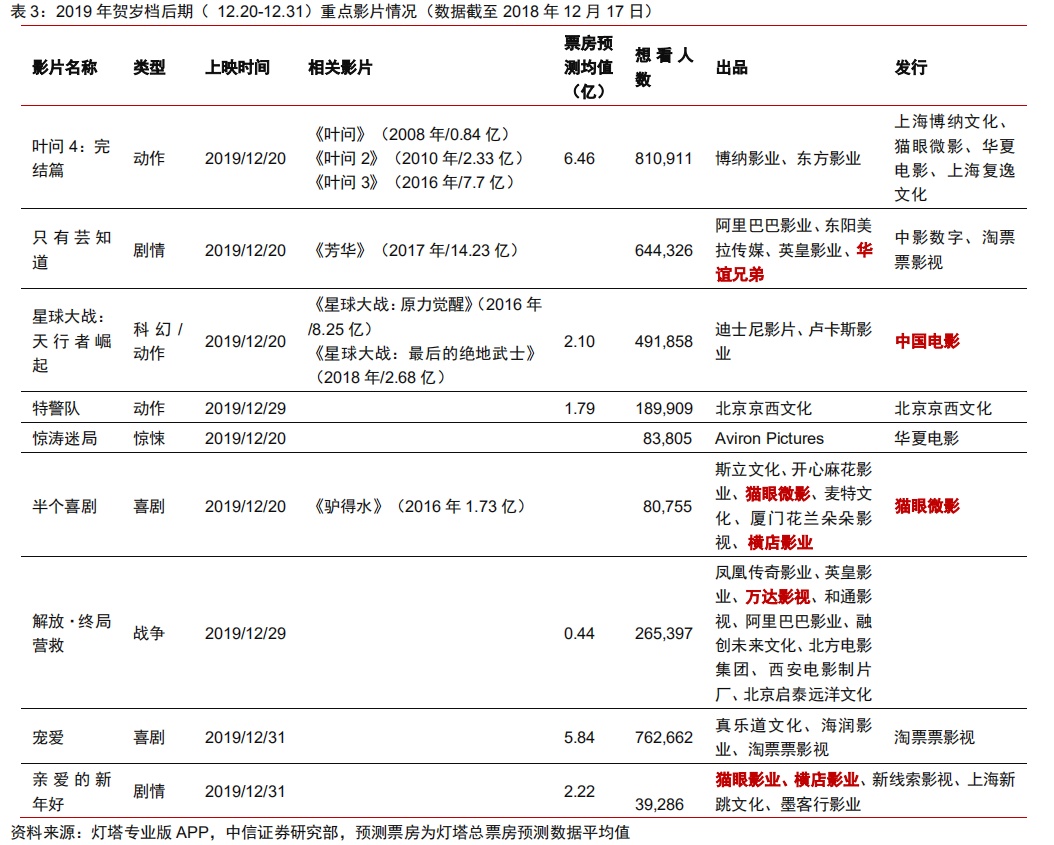Select the '上映时间' column header

(237, 67)
